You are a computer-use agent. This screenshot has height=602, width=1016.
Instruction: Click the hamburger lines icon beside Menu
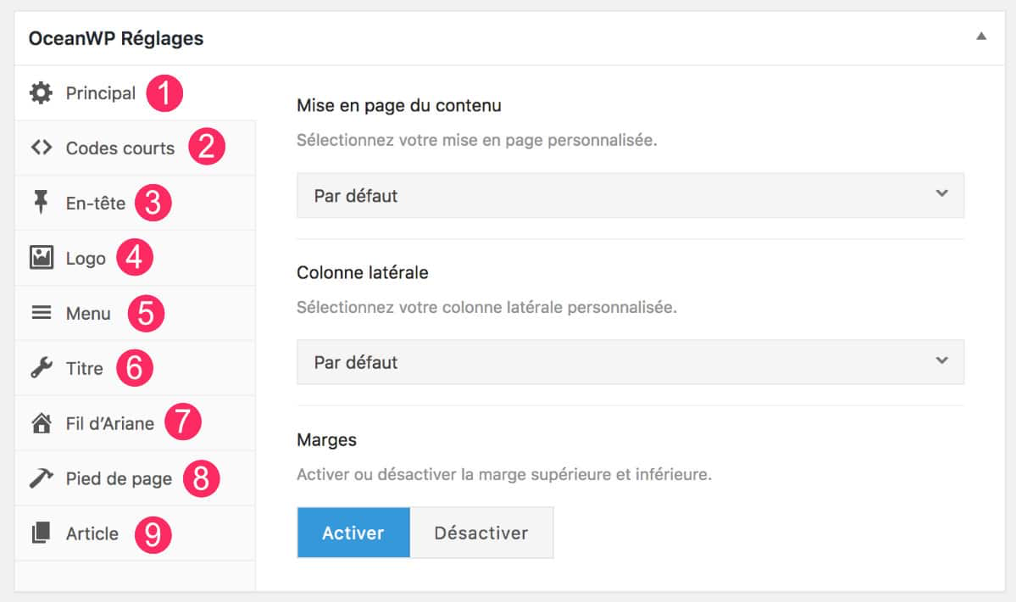41,313
